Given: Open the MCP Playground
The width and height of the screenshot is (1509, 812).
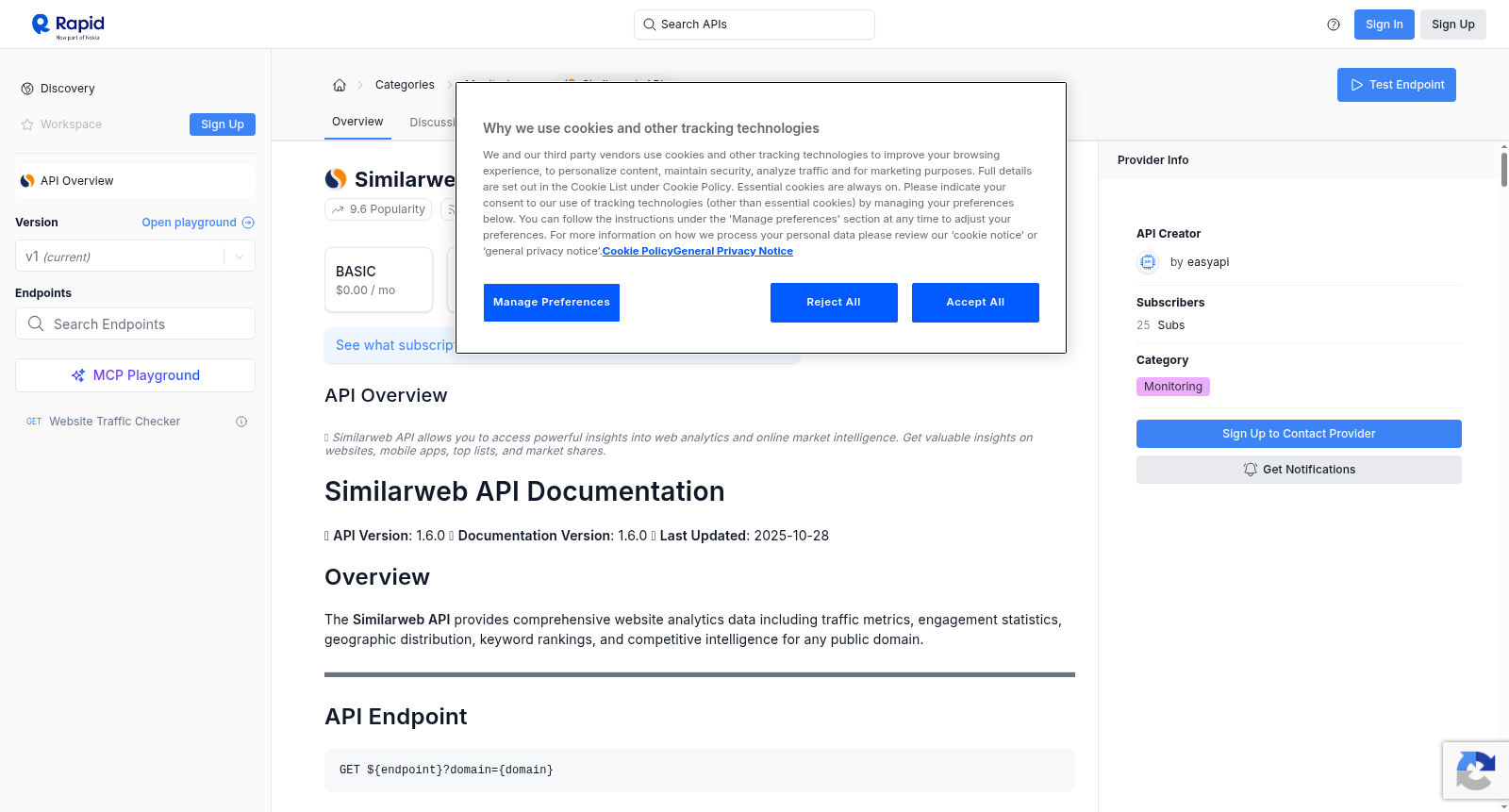Looking at the screenshot, I should click(x=135, y=375).
